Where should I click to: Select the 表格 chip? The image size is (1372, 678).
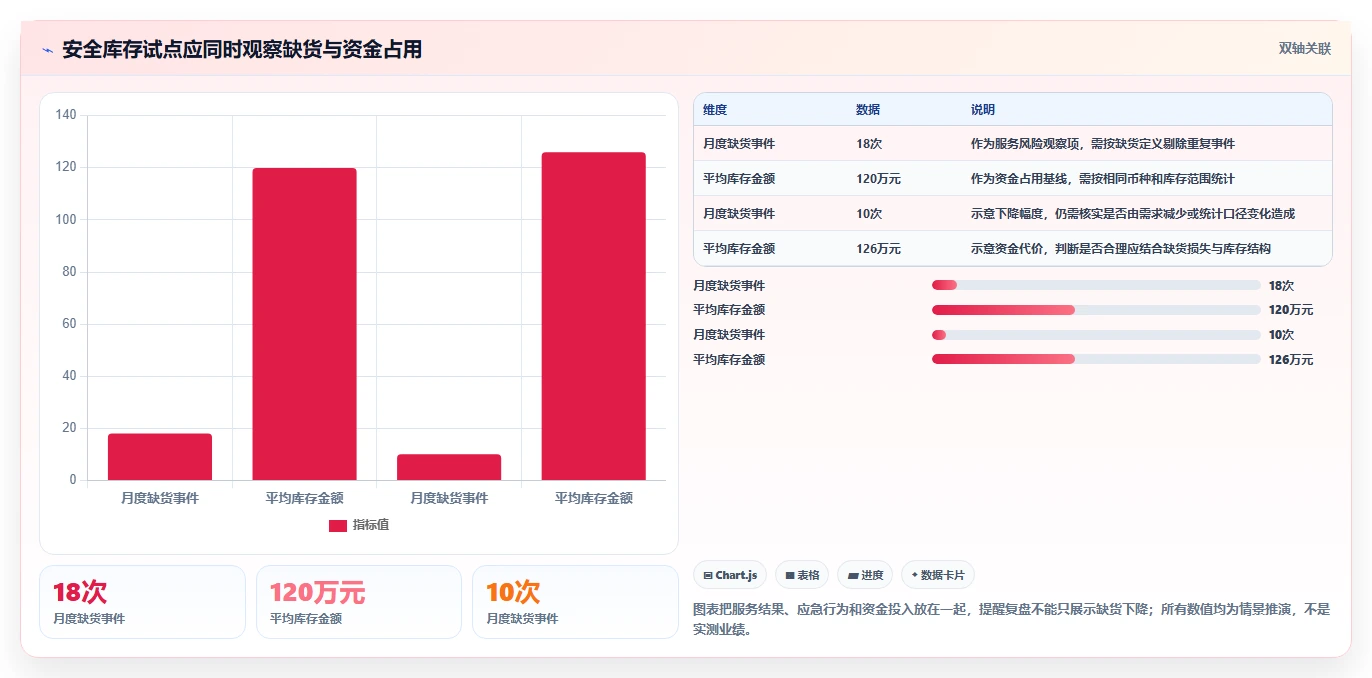[802, 575]
